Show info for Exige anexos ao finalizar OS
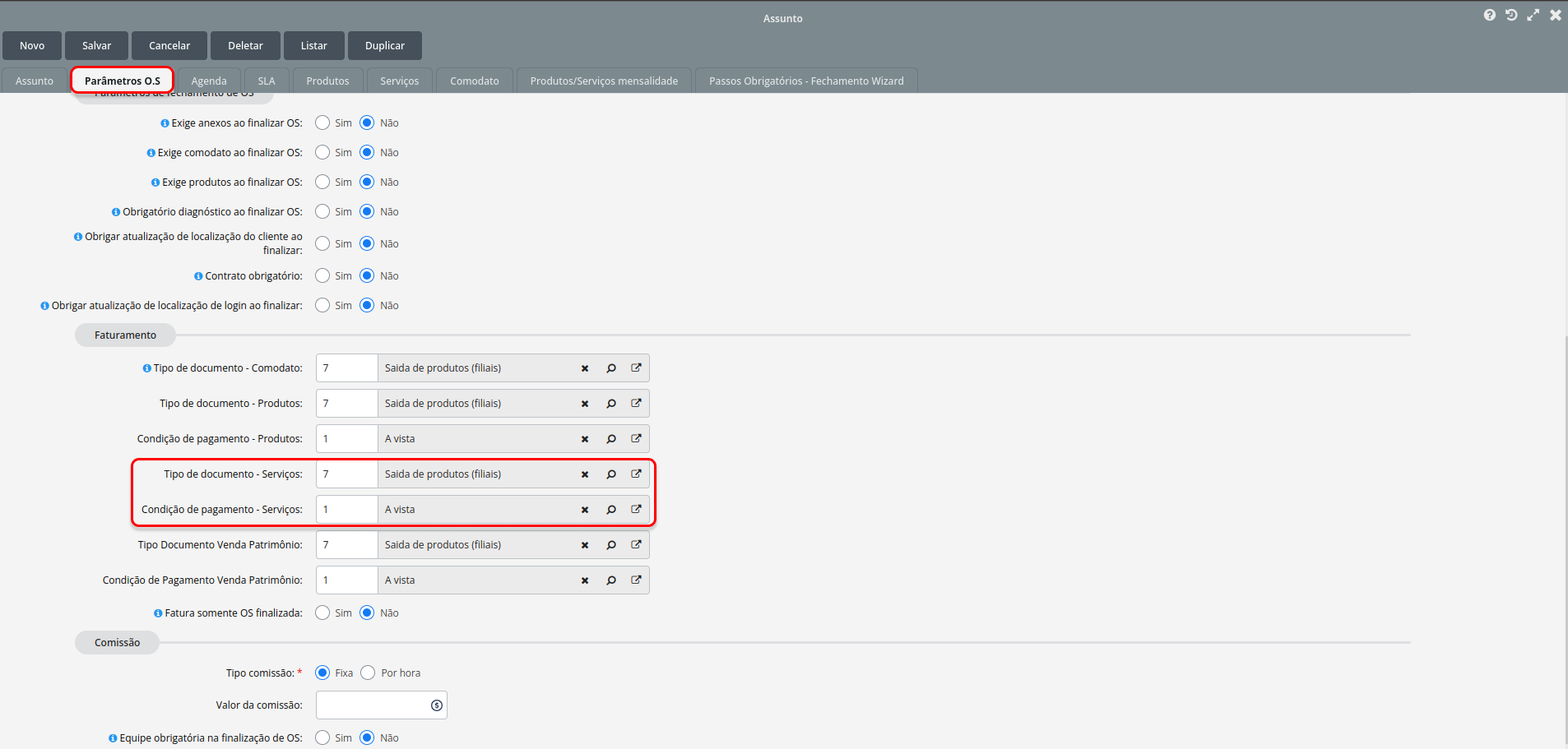 (x=165, y=123)
